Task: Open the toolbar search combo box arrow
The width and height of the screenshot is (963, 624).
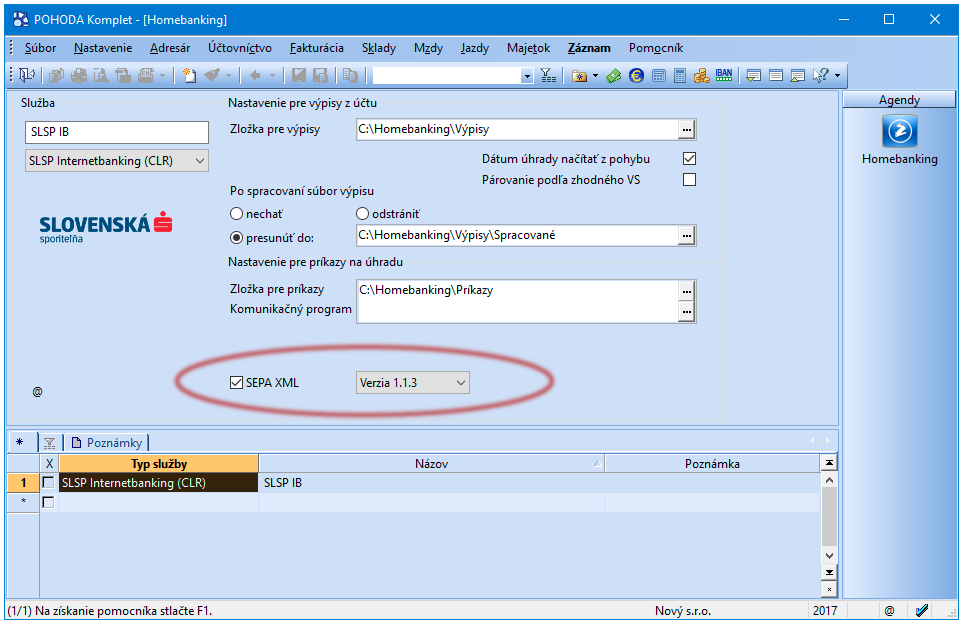Action: pyautogui.click(x=527, y=76)
